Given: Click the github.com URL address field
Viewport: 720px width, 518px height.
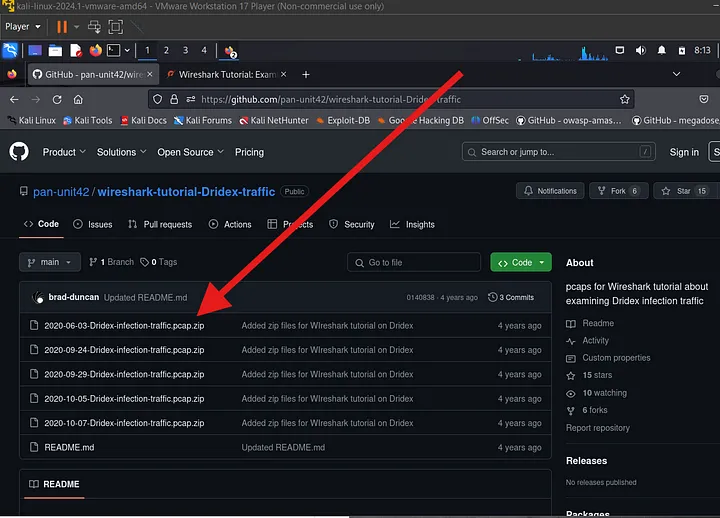Looking at the screenshot, I should tap(391, 99).
